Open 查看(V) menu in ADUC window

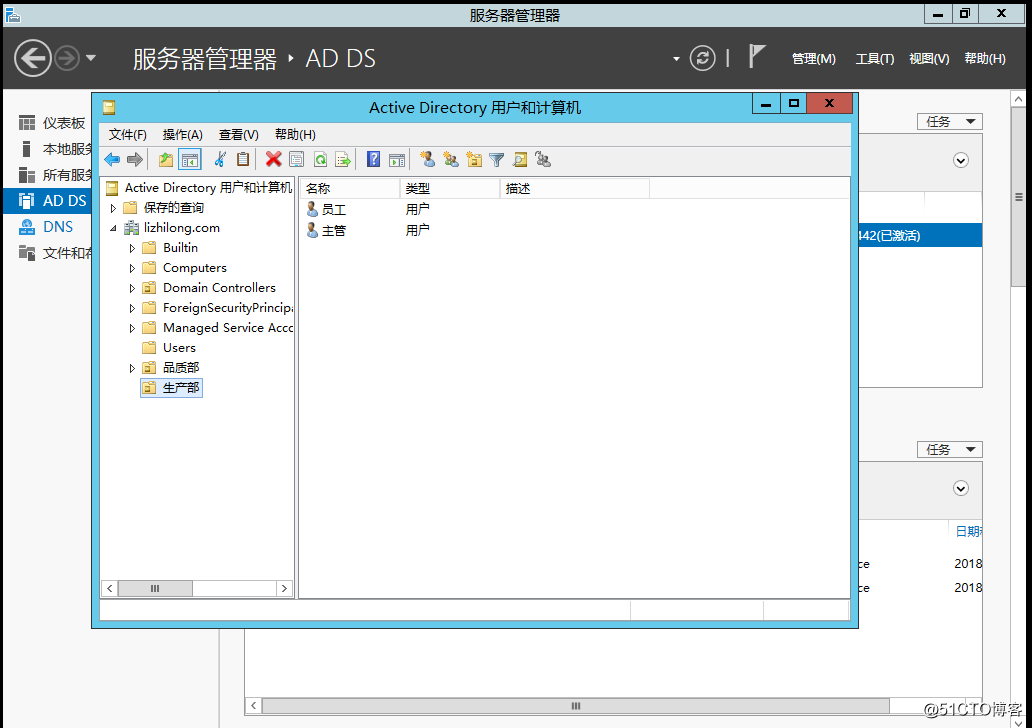[x=238, y=134]
